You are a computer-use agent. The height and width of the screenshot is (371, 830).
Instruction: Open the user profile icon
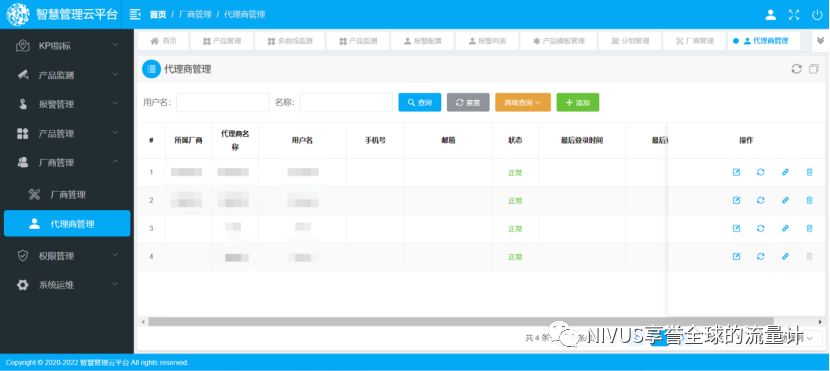point(771,15)
